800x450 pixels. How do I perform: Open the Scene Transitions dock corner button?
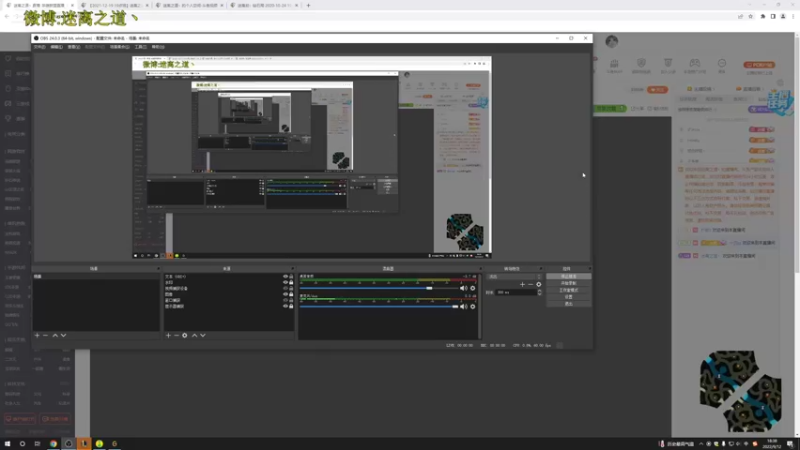pos(540,268)
